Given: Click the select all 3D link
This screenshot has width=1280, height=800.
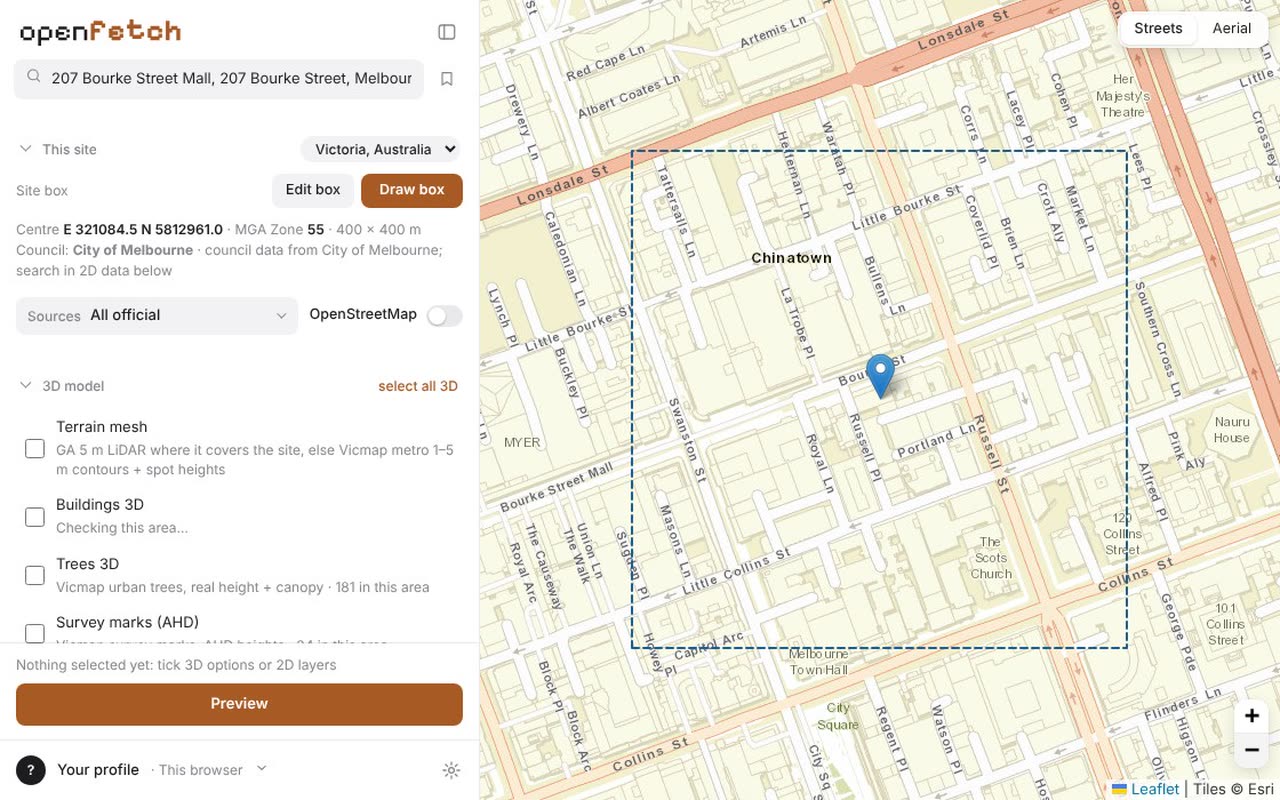Looking at the screenshot, I should (418, 386).
